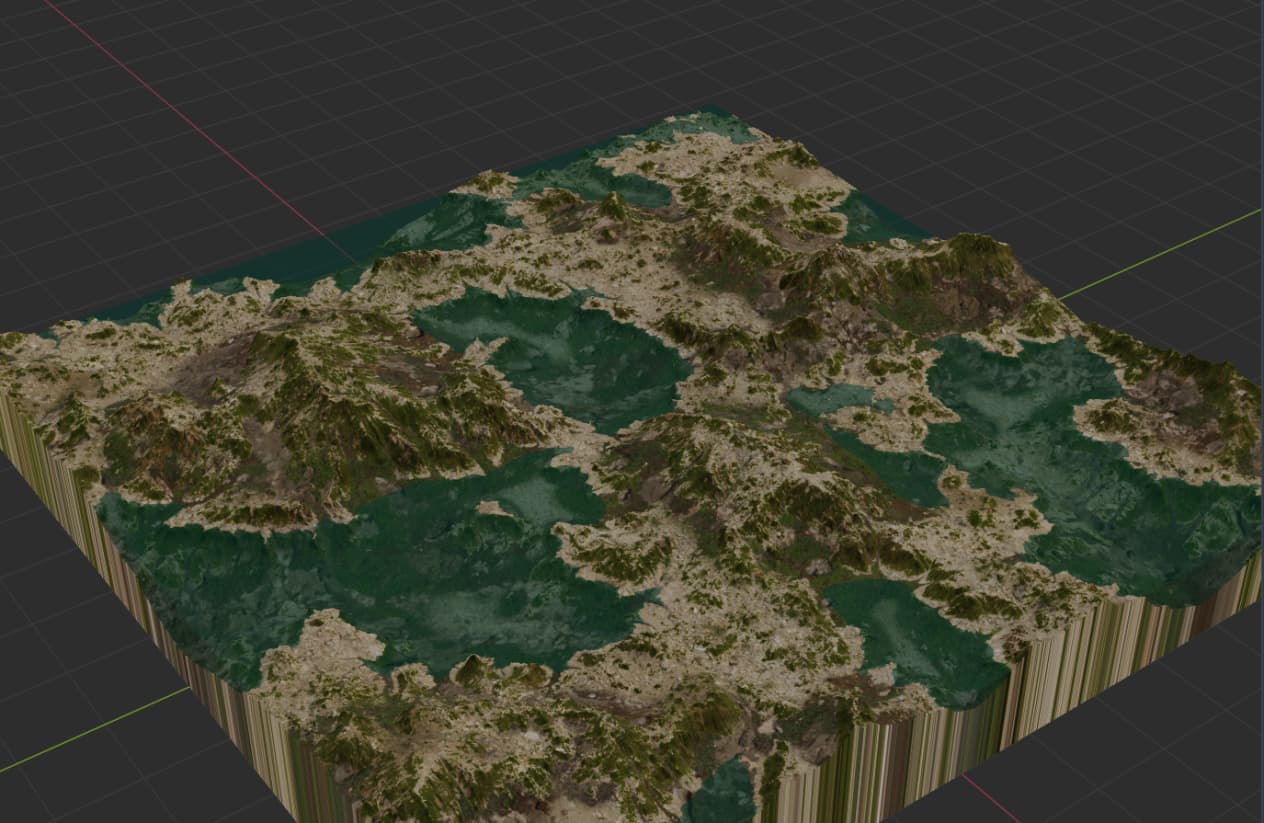This screenshot has width=1264, height=823.
Task: Click the wide lake spanning the lower-left terrain
Action: [x=380, y=570]
